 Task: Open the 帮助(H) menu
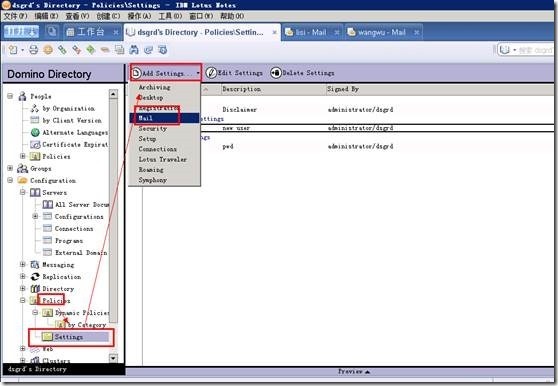(x=232, y=16)
